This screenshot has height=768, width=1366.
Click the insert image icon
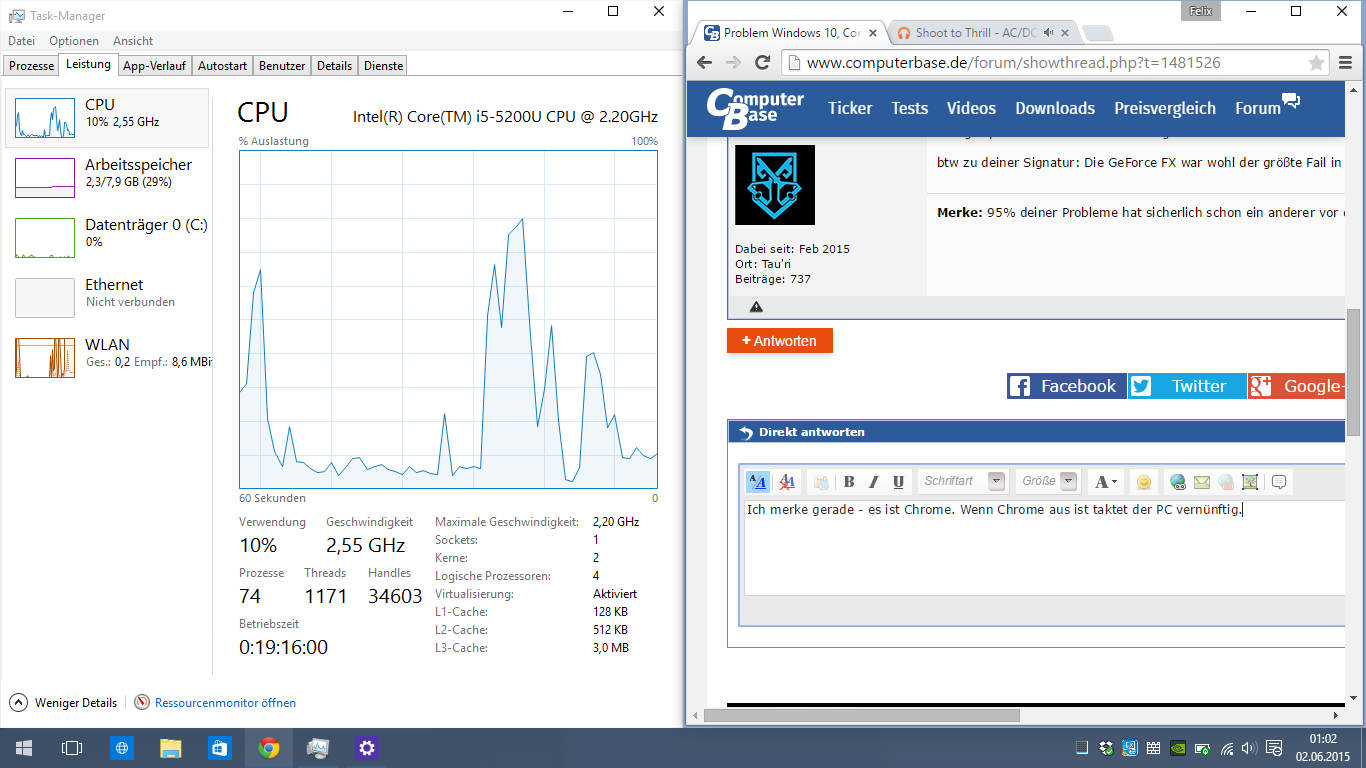point(1250,482)
